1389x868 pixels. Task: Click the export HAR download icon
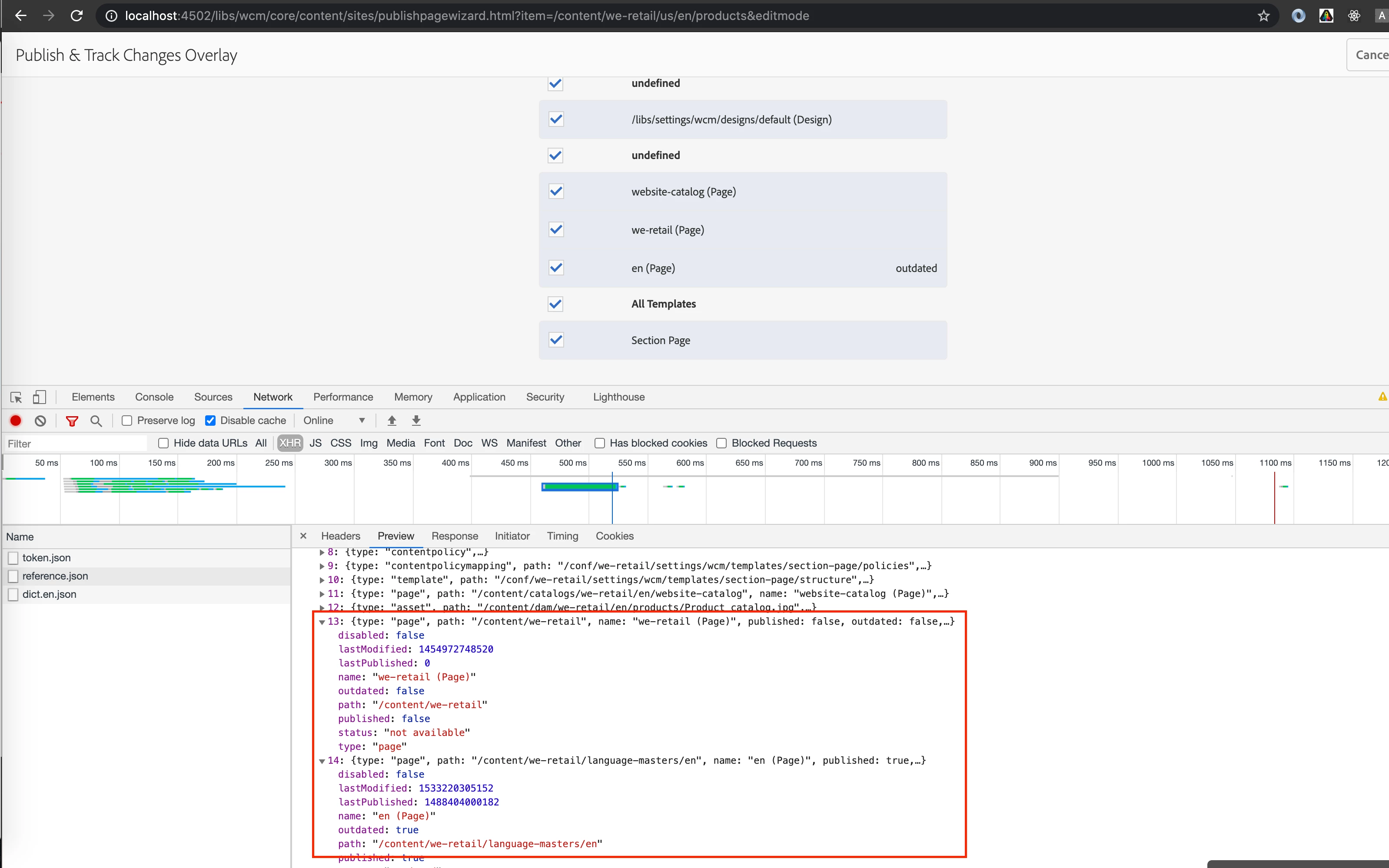click(x=416, y=421)
